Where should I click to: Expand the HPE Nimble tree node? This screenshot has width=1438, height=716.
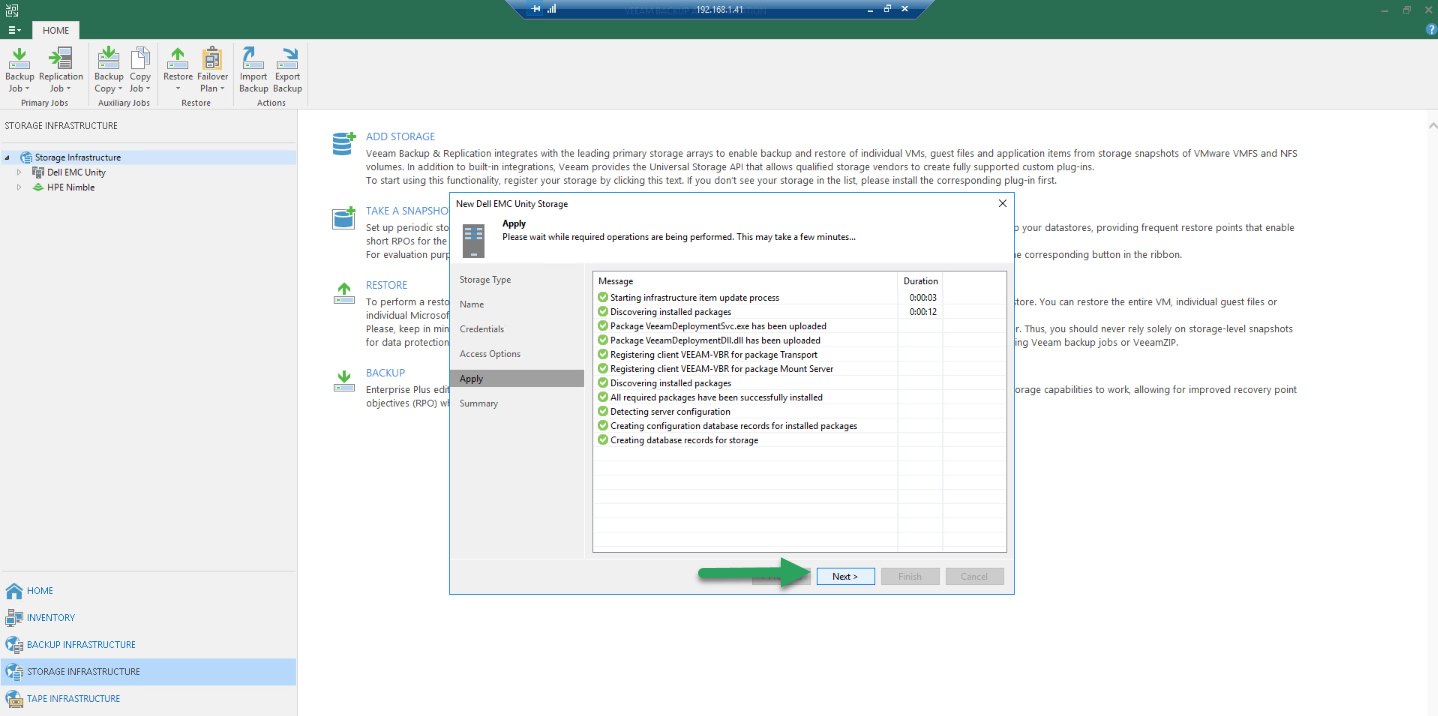[18, 187]
